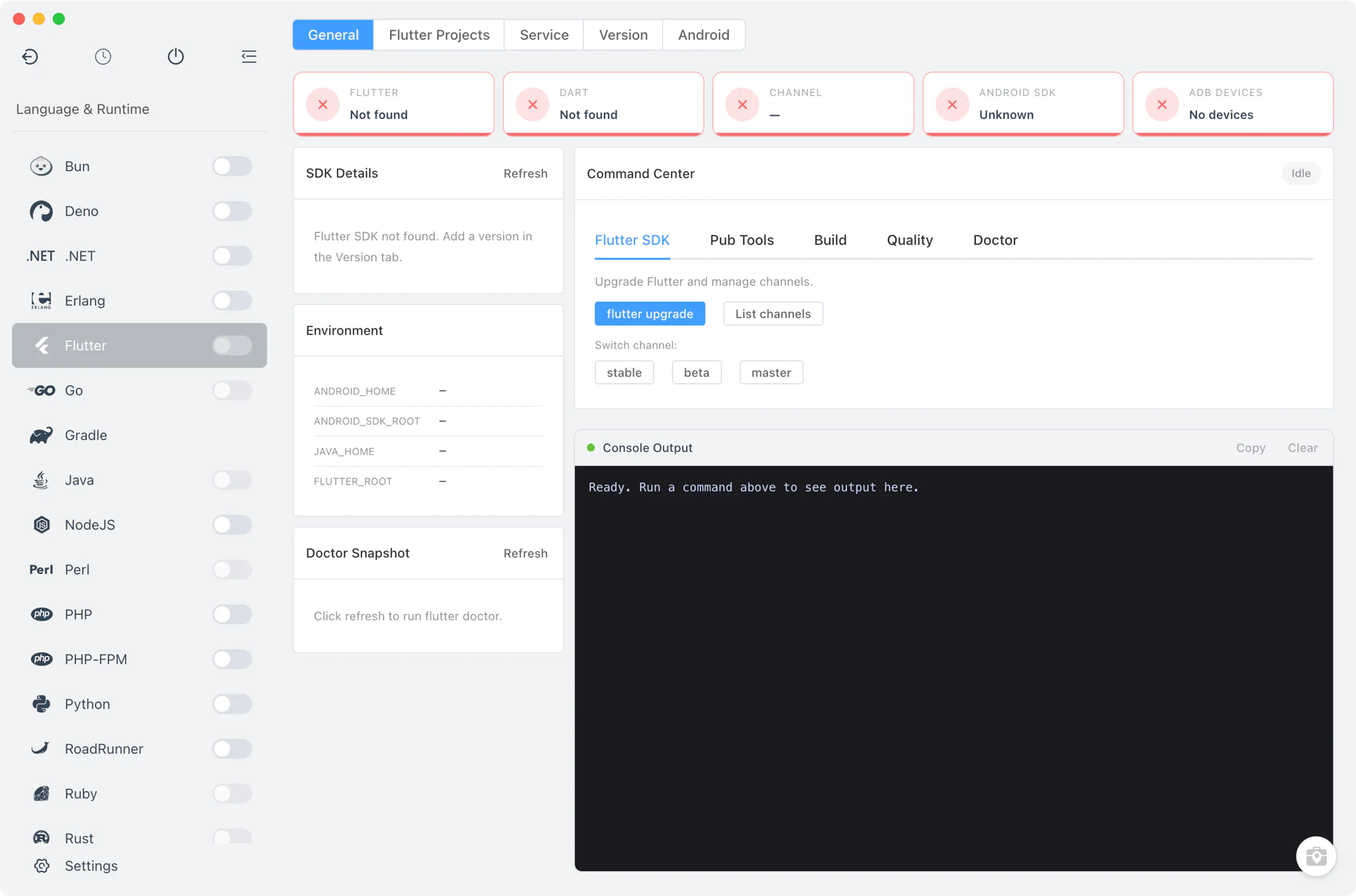Image resolution: width=1356 pixels, height=896 pixels.
Task: Open the Android tab
Action: tap(704, 35)
